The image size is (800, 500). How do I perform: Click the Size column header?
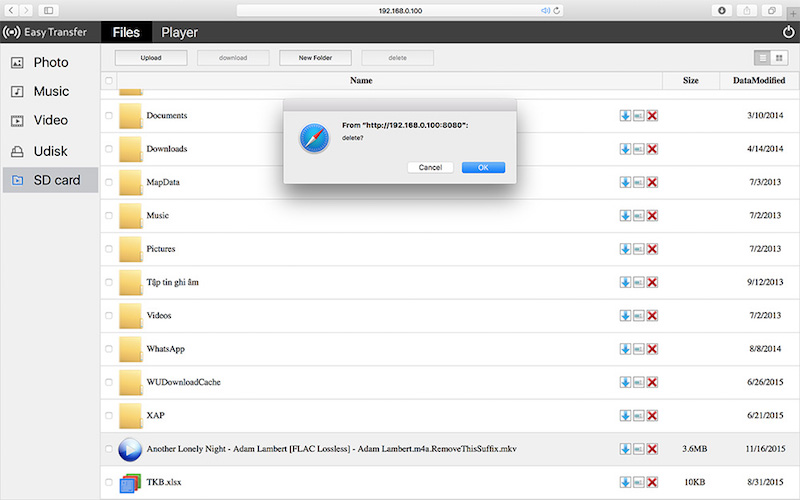click(x=691, y=81)
